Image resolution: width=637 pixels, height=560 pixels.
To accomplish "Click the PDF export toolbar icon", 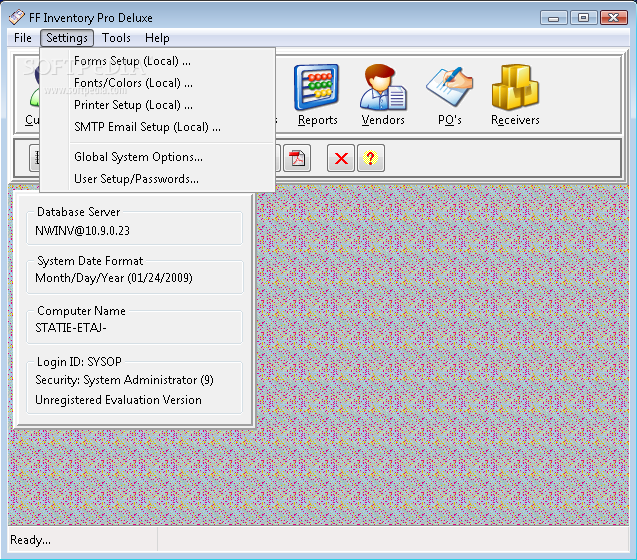I will click(x=297, y=158).
